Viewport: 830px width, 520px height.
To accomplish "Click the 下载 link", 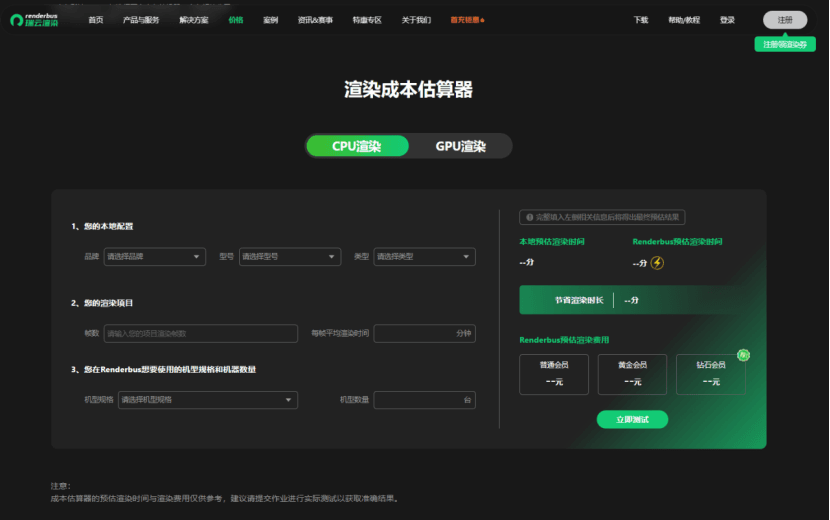I will 641,20.
